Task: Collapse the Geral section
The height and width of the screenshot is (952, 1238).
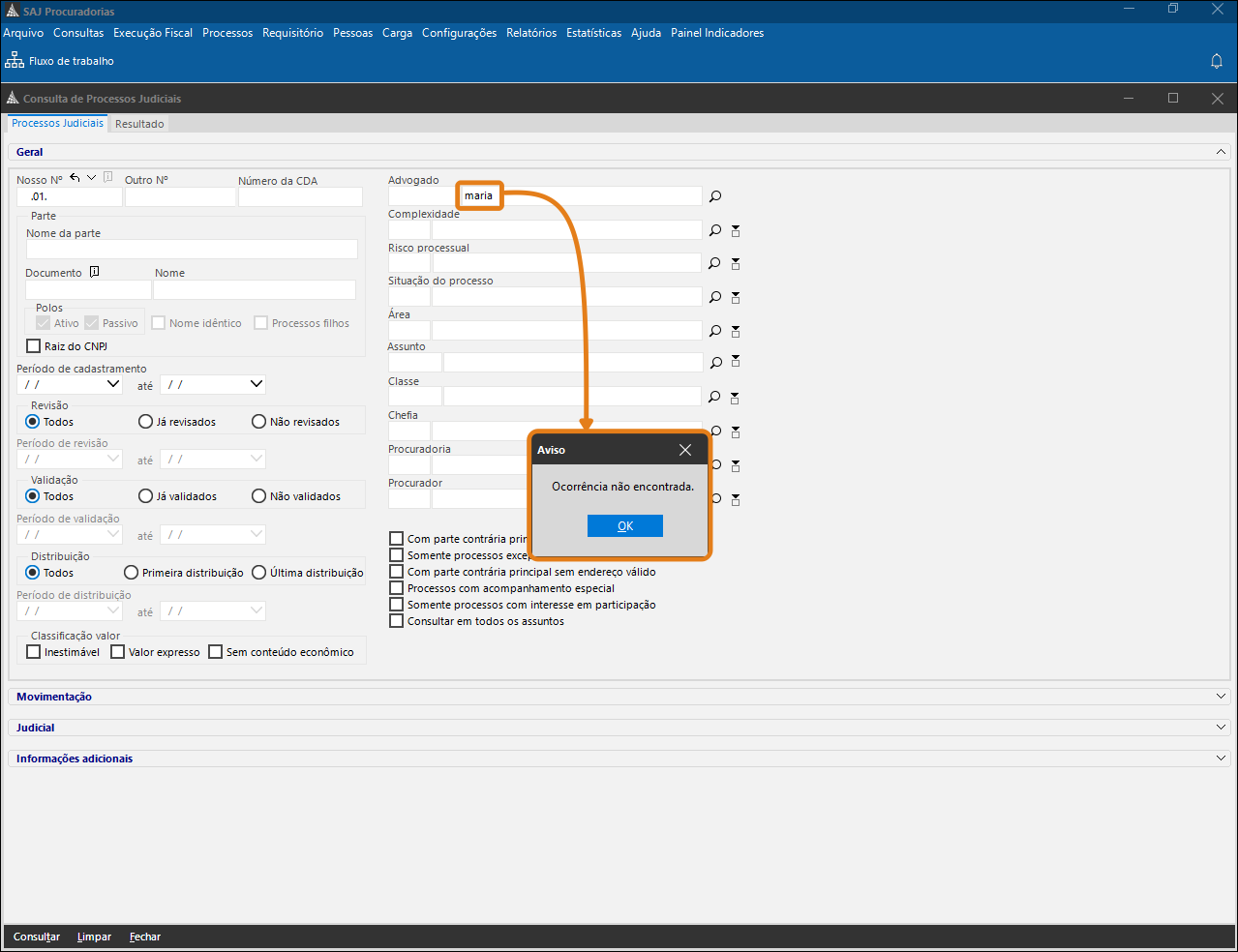Action: coord(1222,152)
